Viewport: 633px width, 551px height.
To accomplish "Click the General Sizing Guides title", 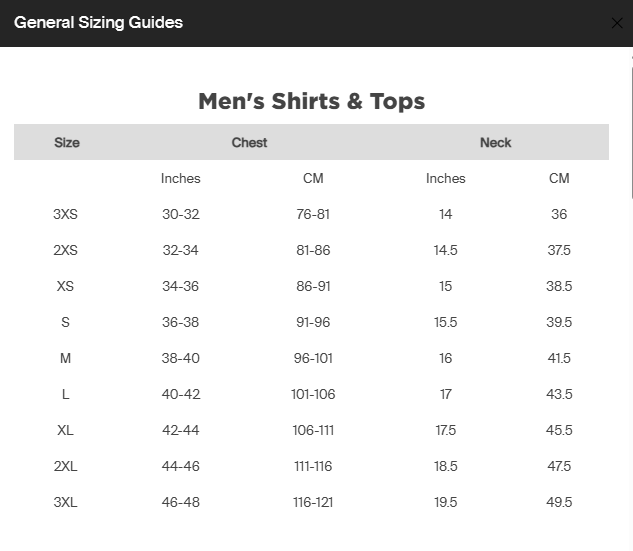I will pos(98,22).
